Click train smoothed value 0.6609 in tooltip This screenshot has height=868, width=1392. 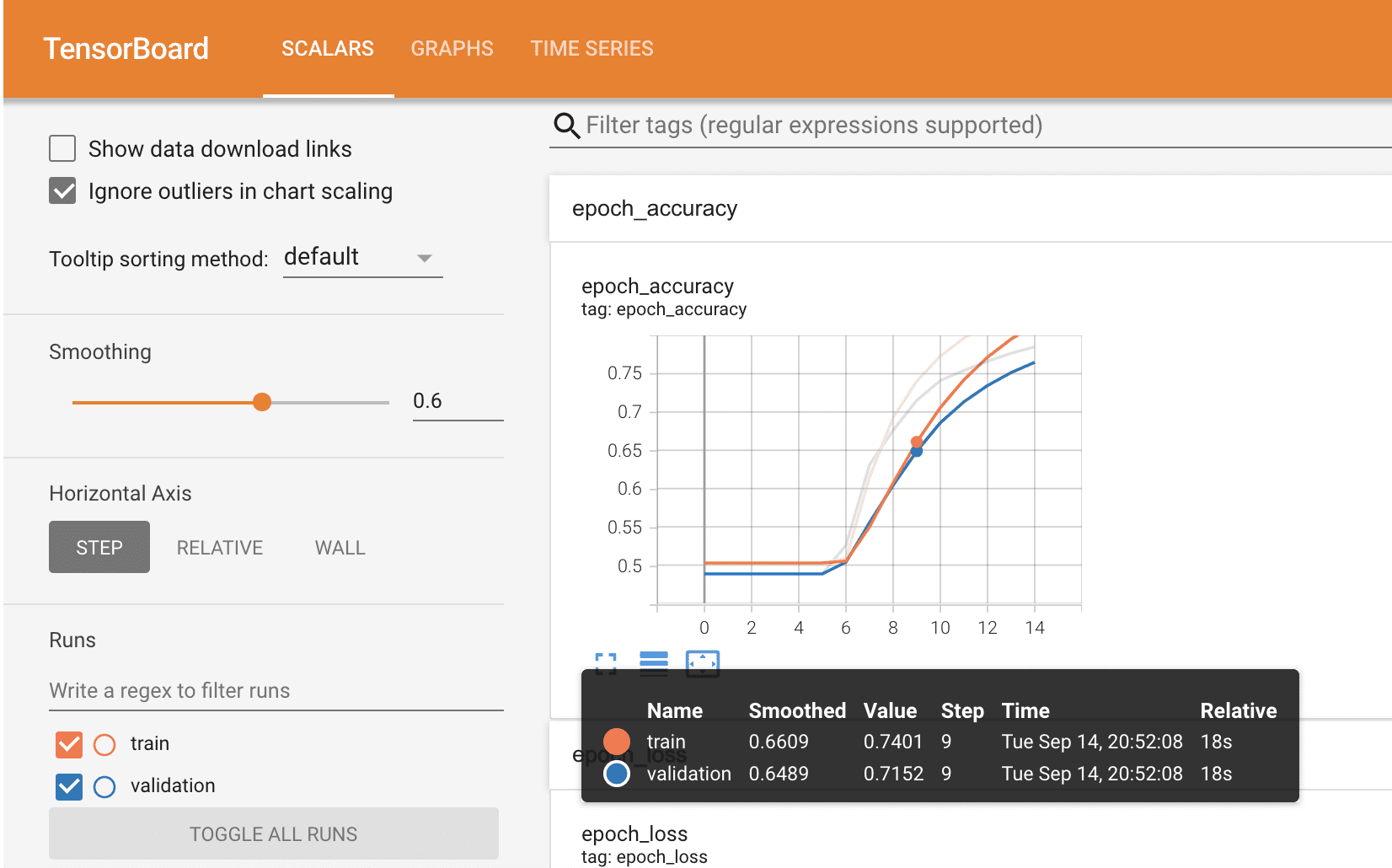[779, 742]
